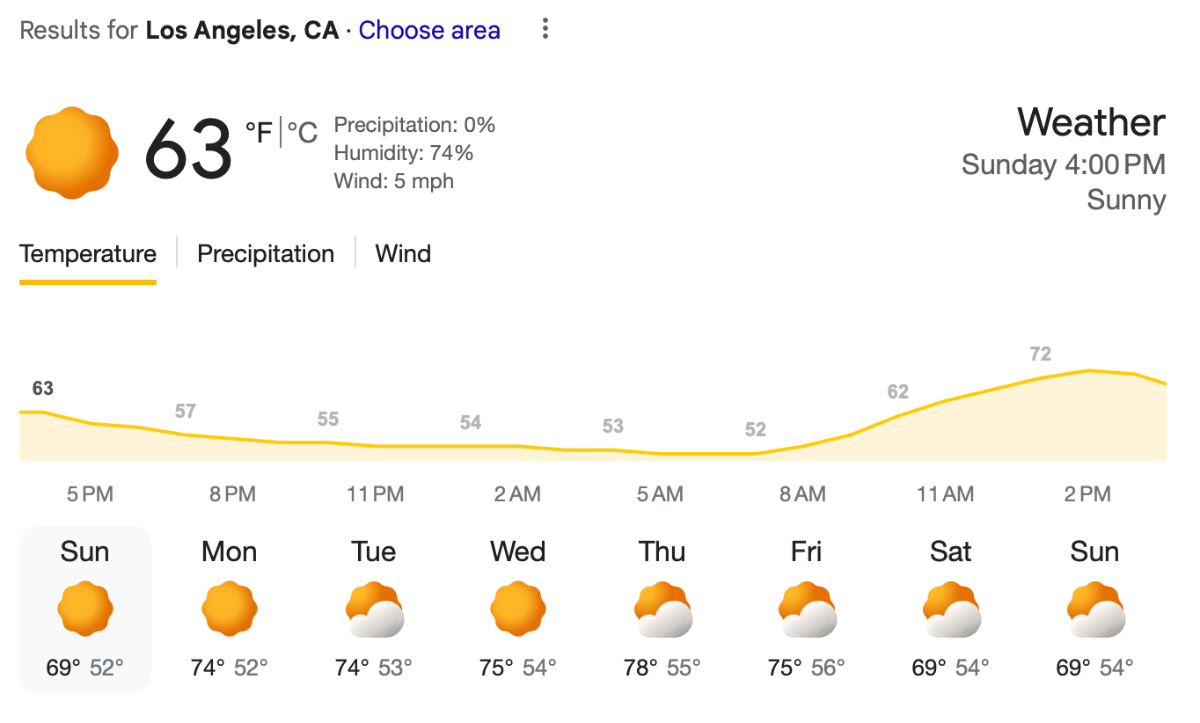This screenshot has width=1200, height=723.
Task: Select the highlighted first Sun day card
Action: tap(85, 608)
